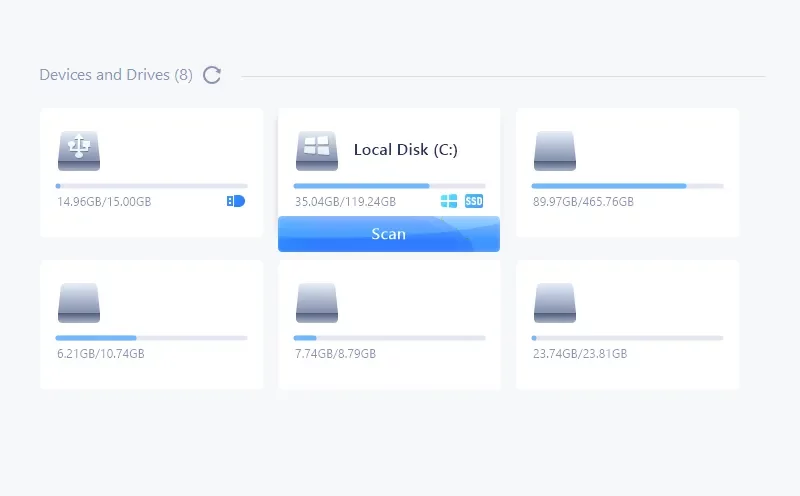The width and height of the screenshot is (800, 496).
Task: Click the small Windows badge on Local Disk (C:)
Action: [449, 201]
